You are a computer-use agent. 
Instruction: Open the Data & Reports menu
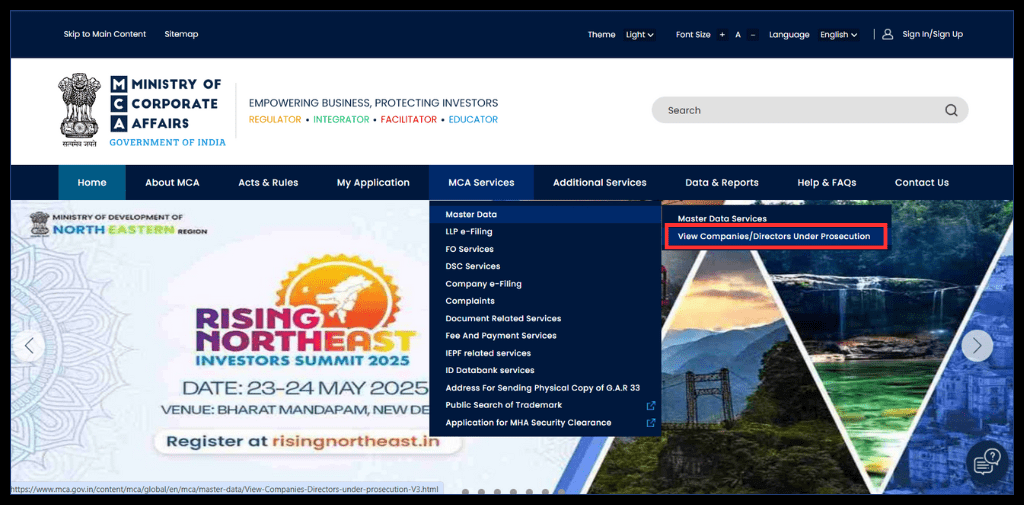coord(721,183)
